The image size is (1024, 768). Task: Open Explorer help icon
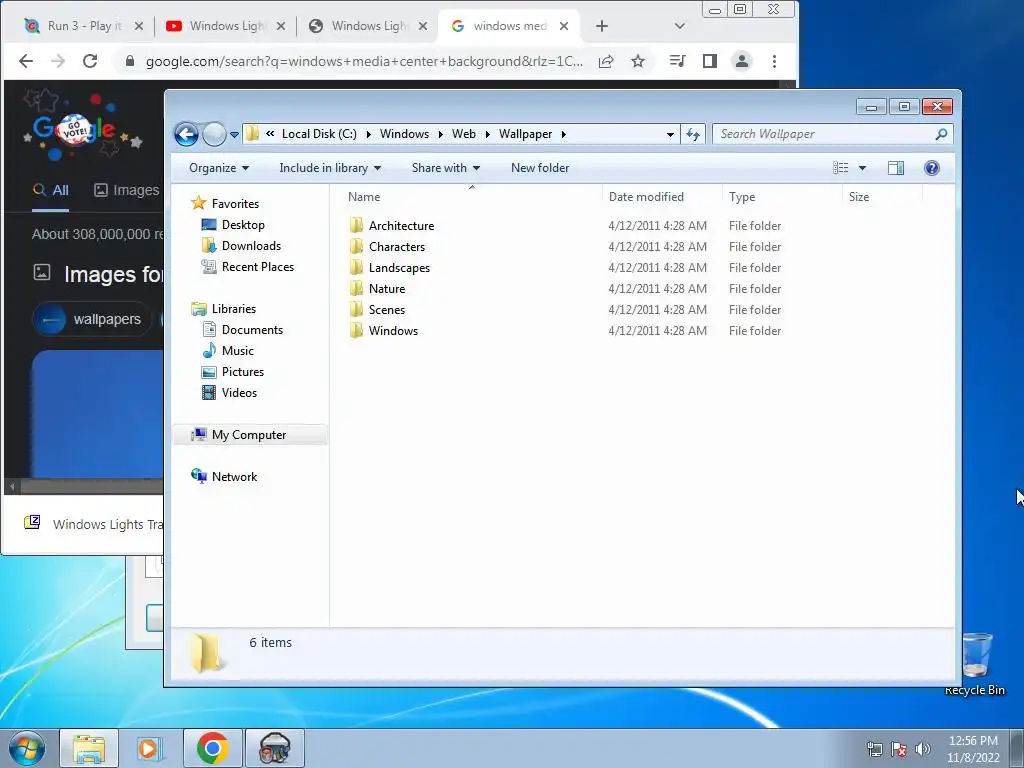point(932,168)
